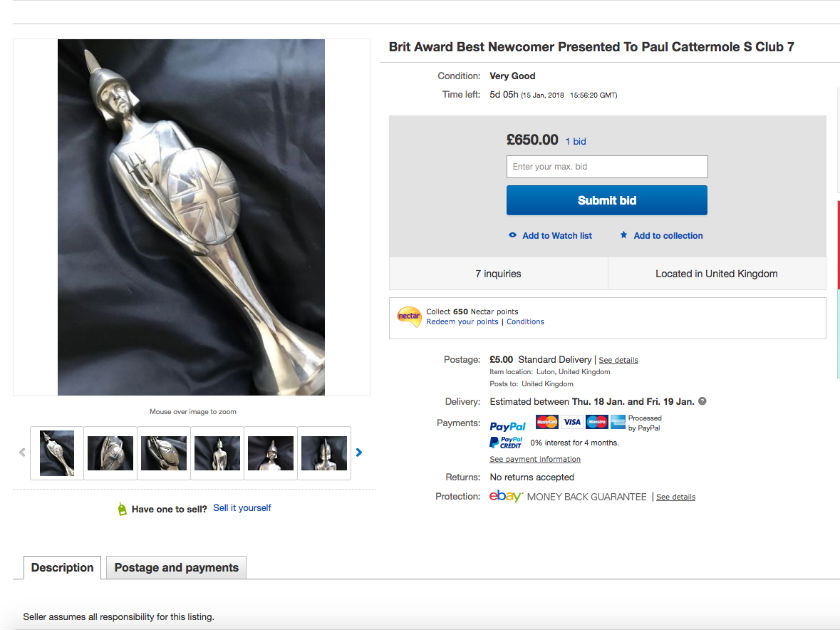
Task: Show next thumbnails with right arrow
Action: click(x=359, y=452)
